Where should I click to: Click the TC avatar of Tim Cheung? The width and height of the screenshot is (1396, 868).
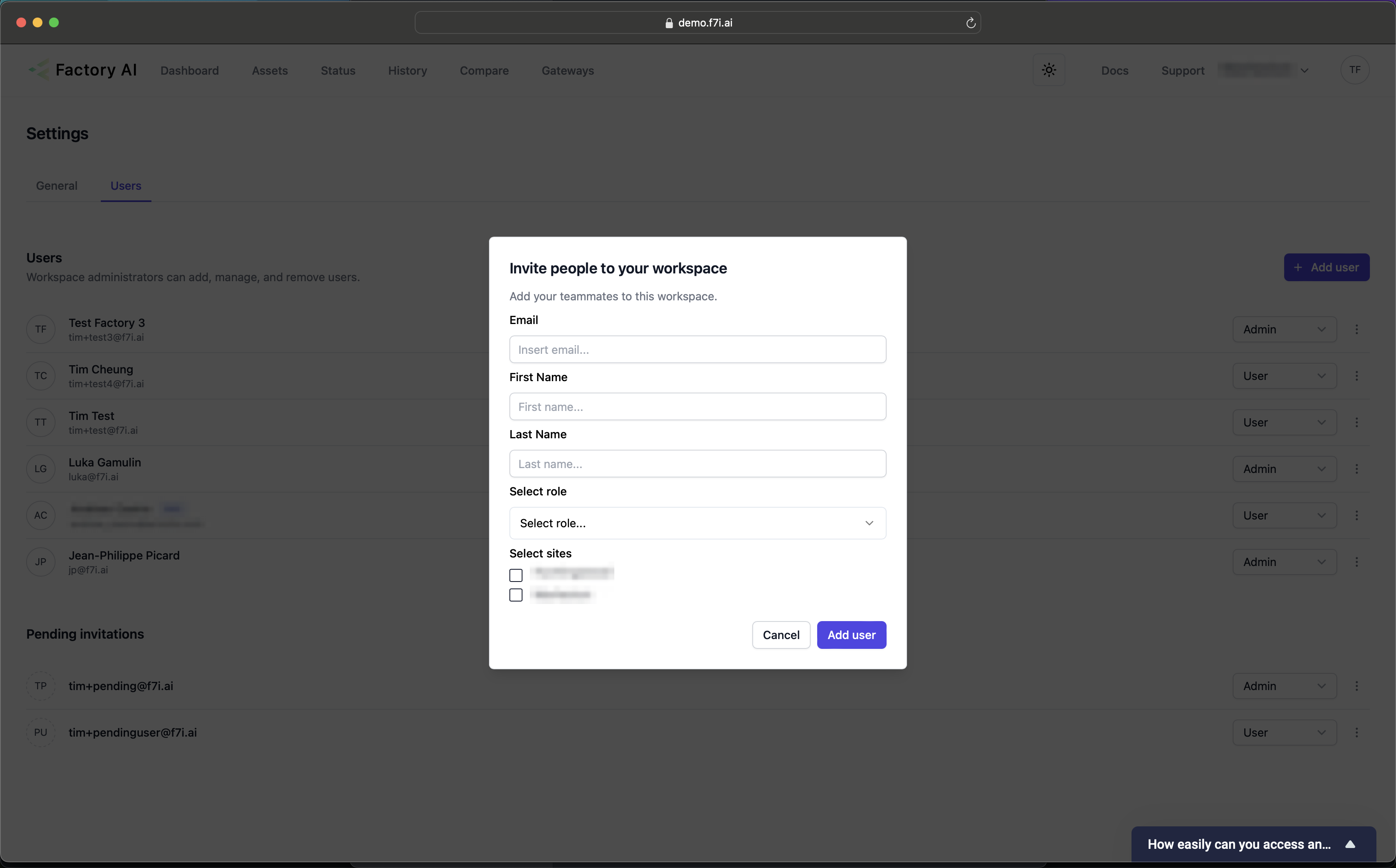click(x=41, y=376)
